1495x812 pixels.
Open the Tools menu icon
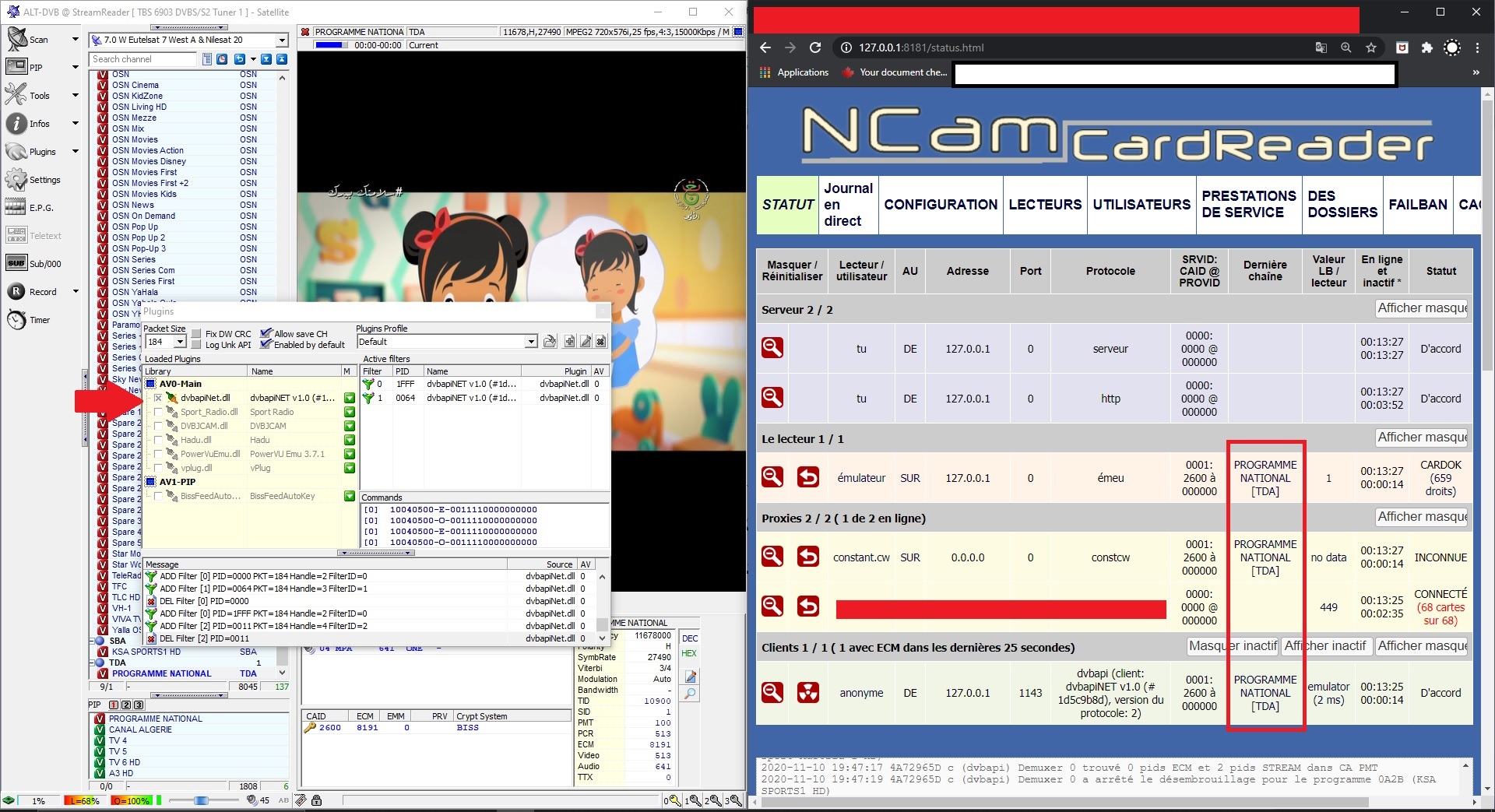point(16,95)
